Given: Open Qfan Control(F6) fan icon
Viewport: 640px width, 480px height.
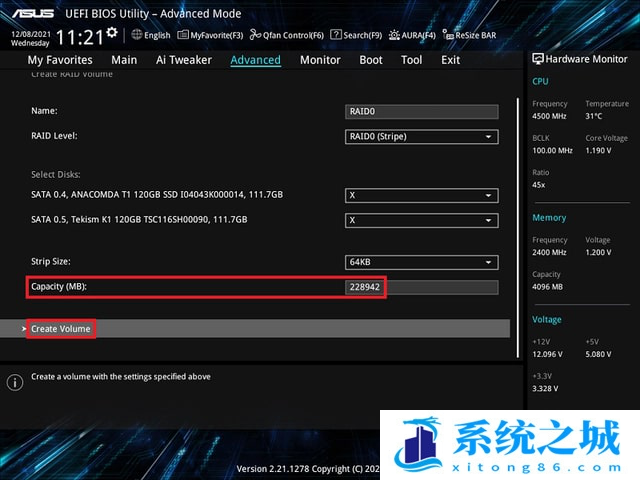Looking at the screenshot, I should coord(255,35).
